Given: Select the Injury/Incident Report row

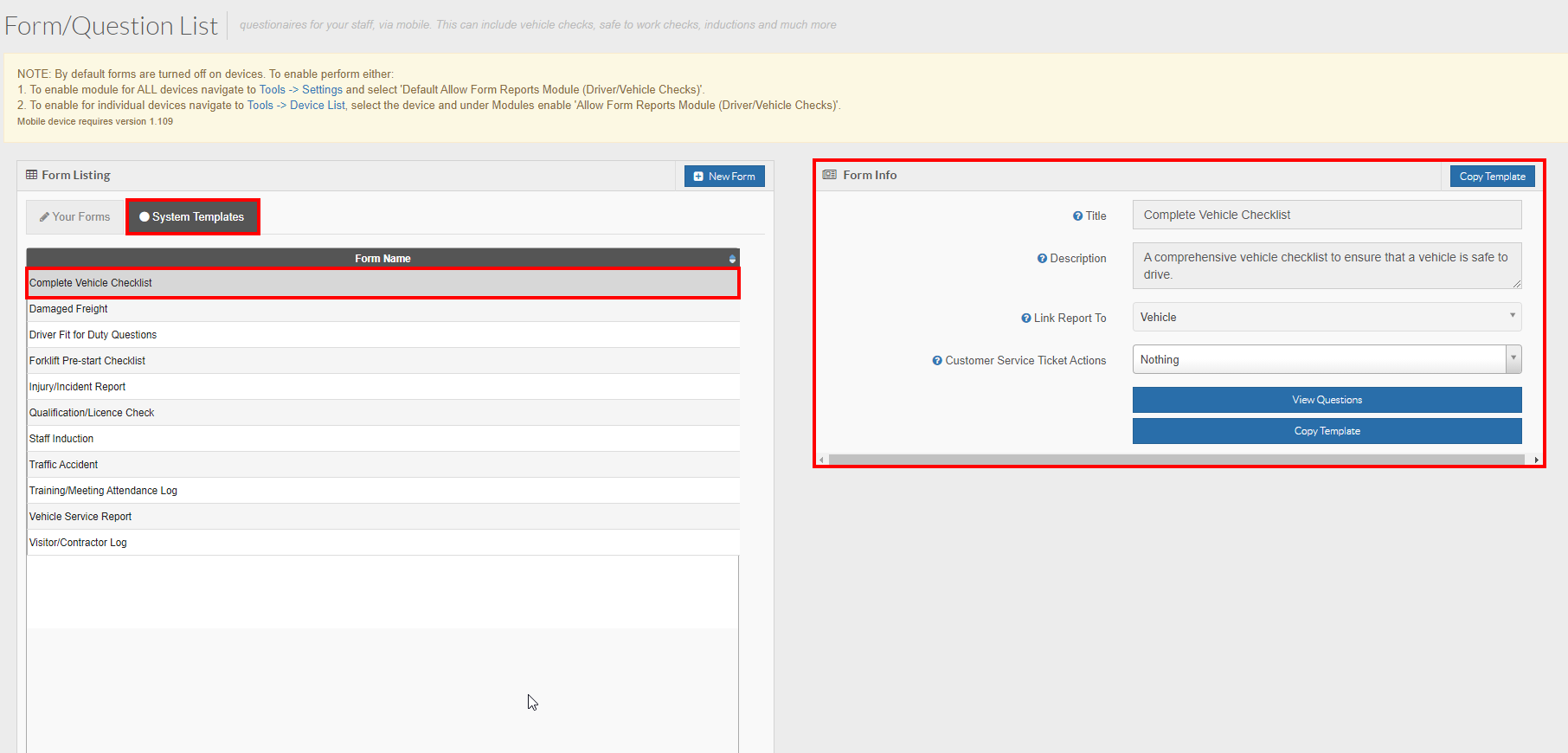Looking at the screenshot, I should click(382, 387).
